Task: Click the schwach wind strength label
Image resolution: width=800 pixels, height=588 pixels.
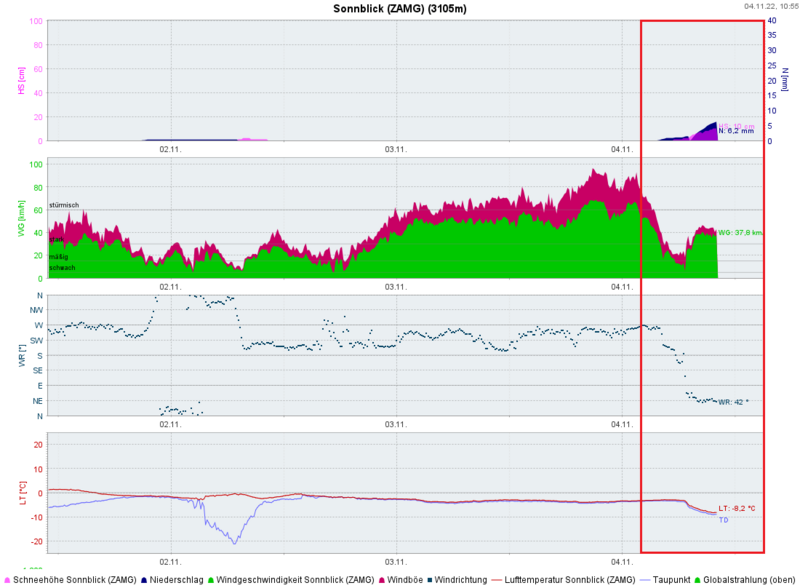Action: [x=62, y=267]
